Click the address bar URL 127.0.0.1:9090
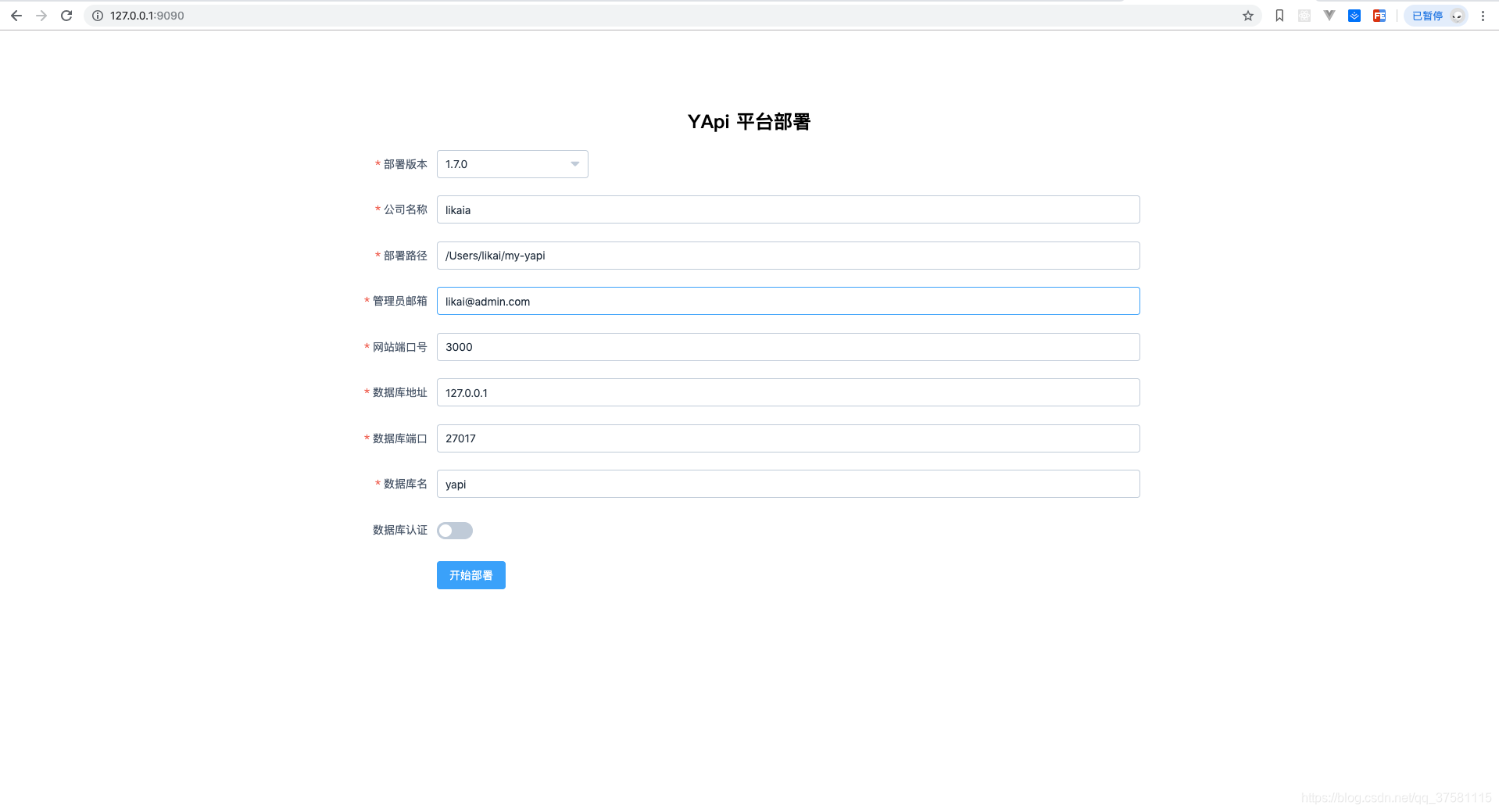Image resolution: width=1499 pixels, height=812 pixels. point(147,16)
